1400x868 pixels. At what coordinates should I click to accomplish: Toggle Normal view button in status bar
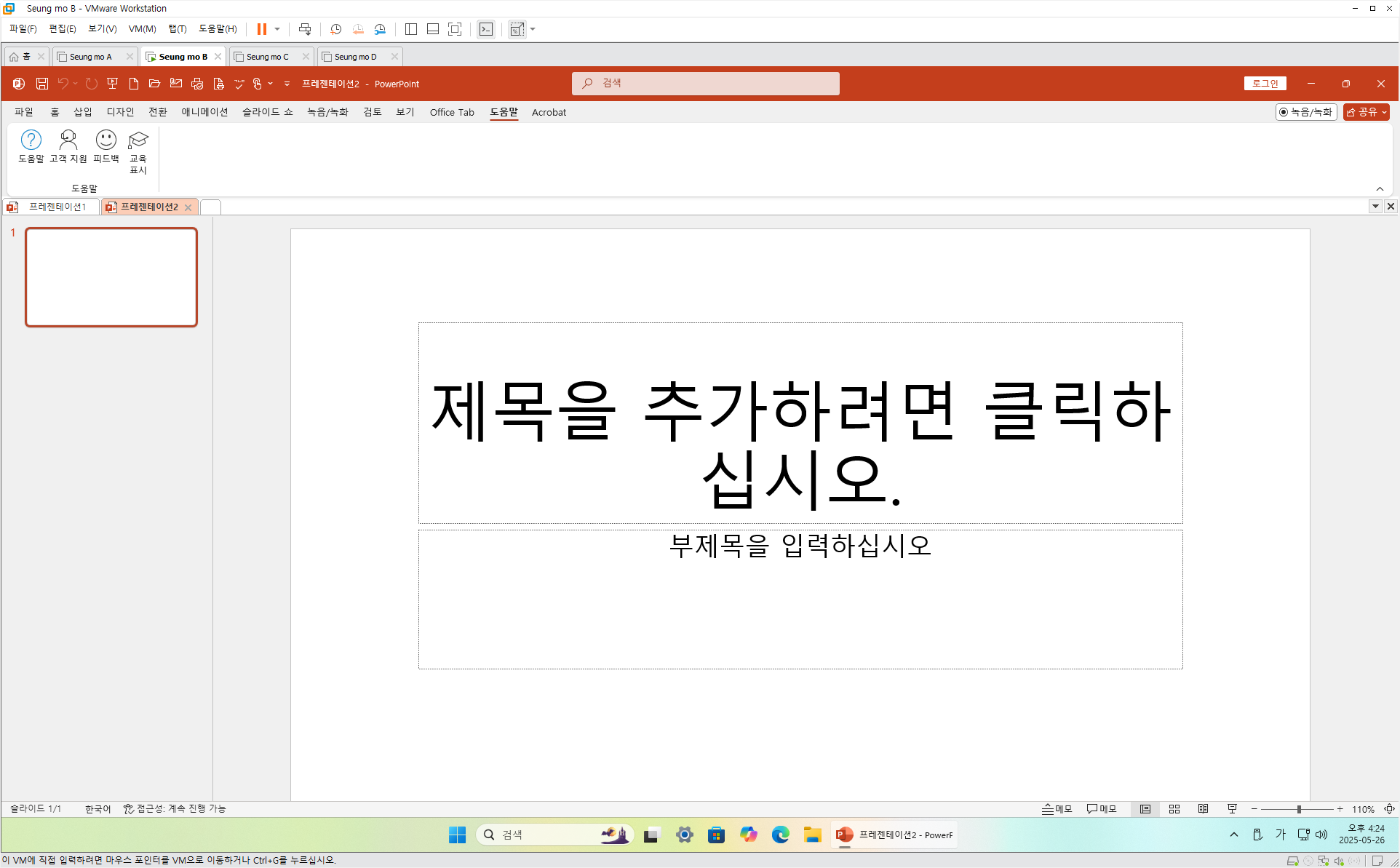coord(1145,809)
